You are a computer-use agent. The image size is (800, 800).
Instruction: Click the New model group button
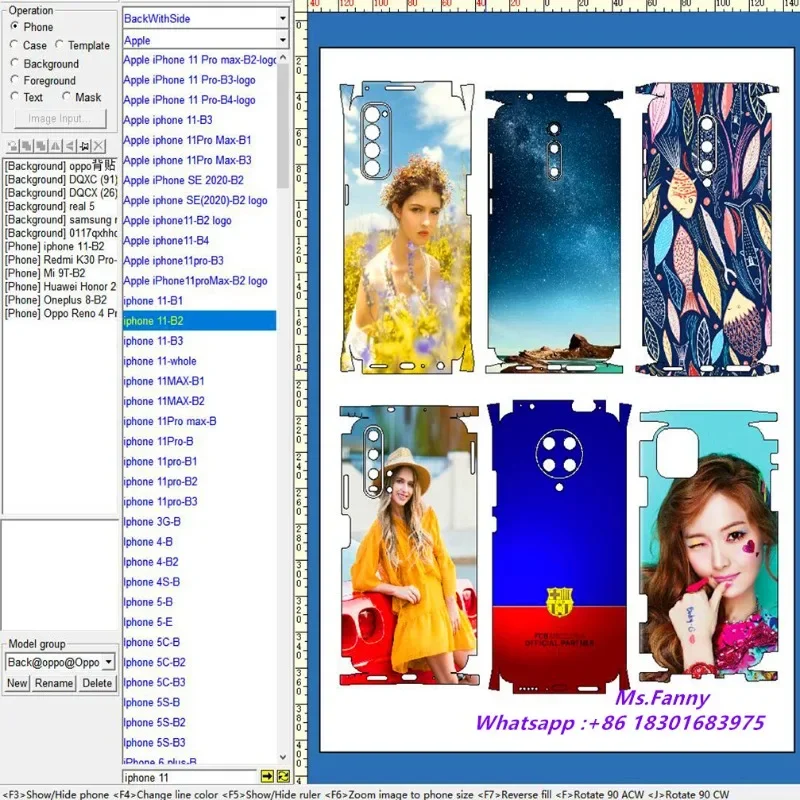[17, 683]
